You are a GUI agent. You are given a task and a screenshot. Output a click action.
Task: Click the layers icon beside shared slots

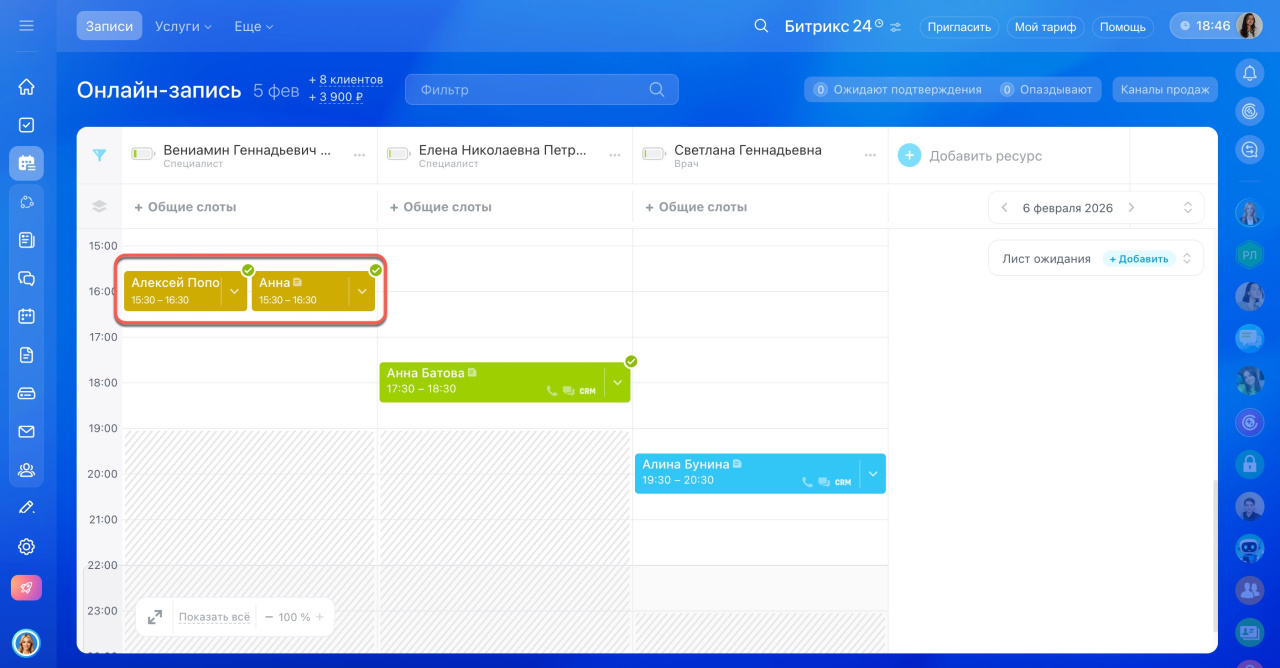[x=99, y=207]
